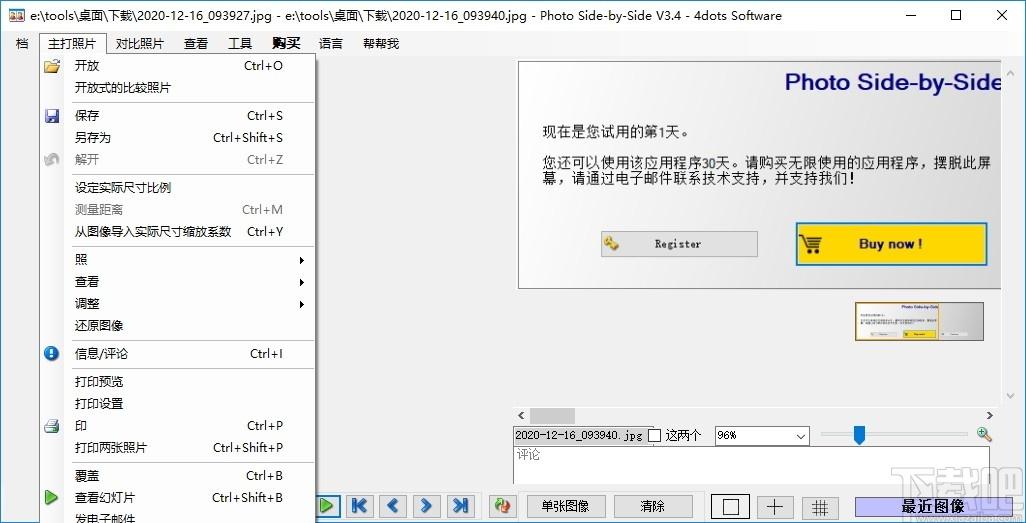Image resolution: width=1026 pixels, height=523 pixels.
Task: Open the 购买 menu
Action: click(286, 44)
